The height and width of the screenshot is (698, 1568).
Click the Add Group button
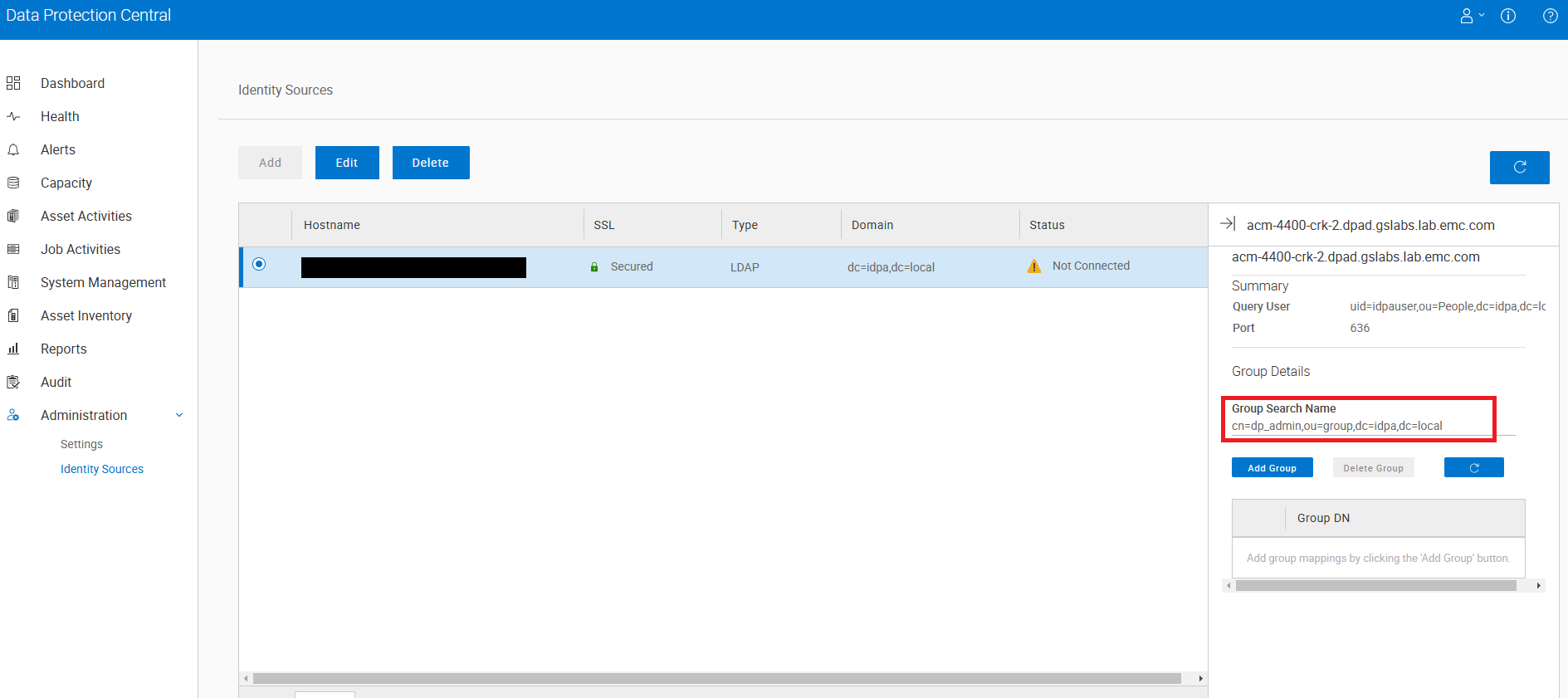(x=1272, y=468)
